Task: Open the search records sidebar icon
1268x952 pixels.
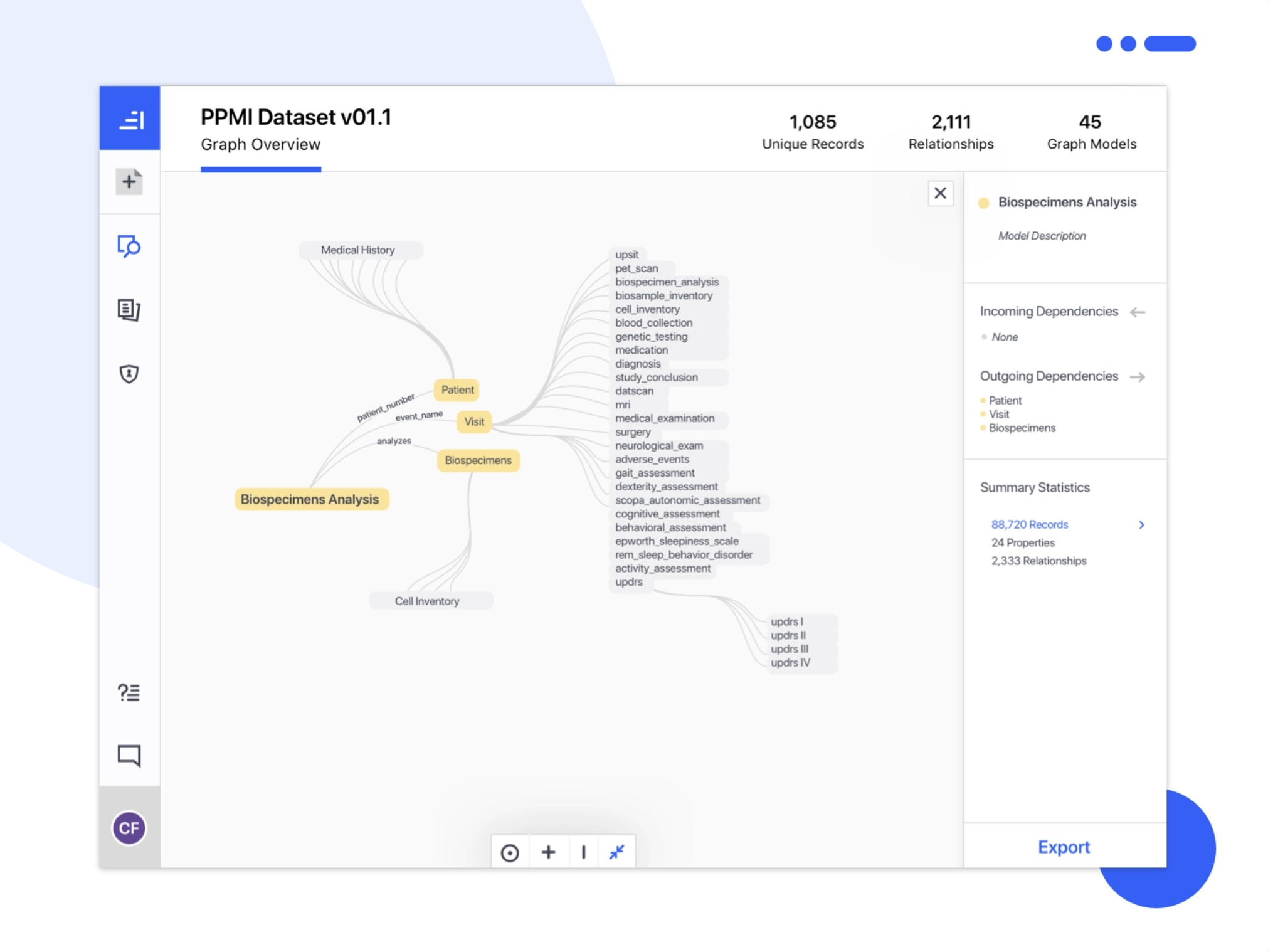Action: 129,246
